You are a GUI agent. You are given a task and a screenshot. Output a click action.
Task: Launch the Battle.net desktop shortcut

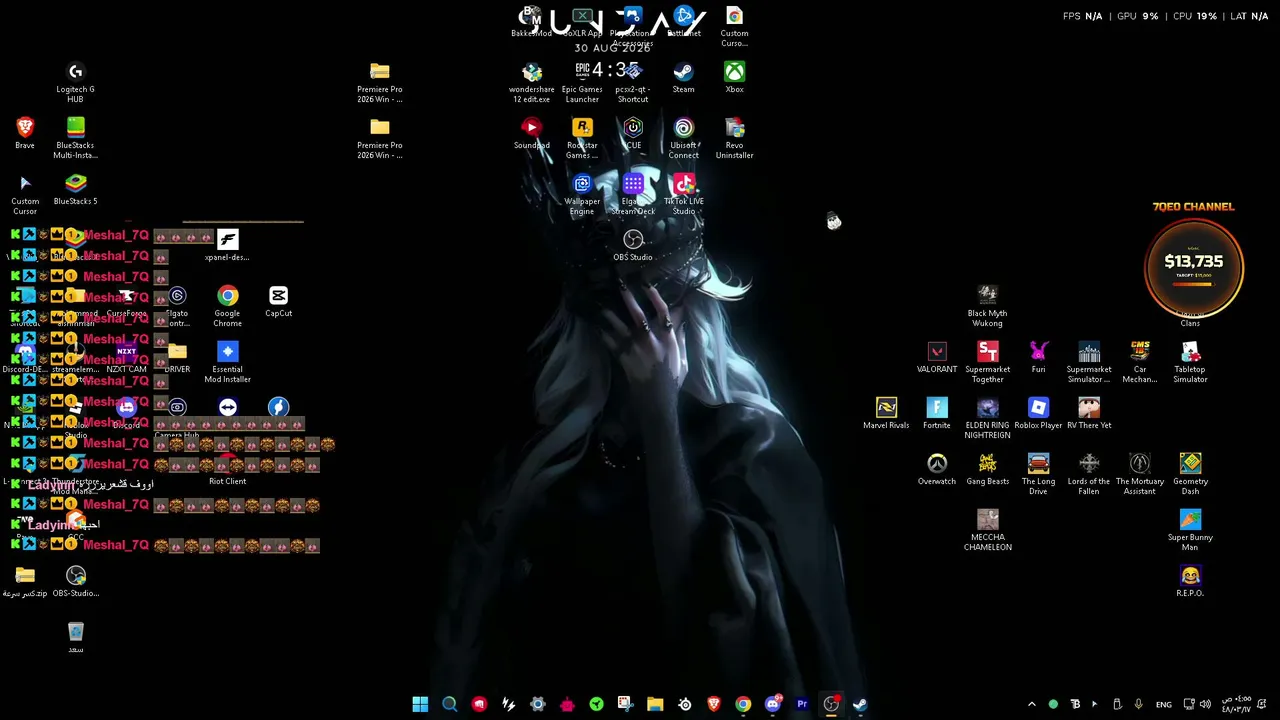click(x=684, y=22)
